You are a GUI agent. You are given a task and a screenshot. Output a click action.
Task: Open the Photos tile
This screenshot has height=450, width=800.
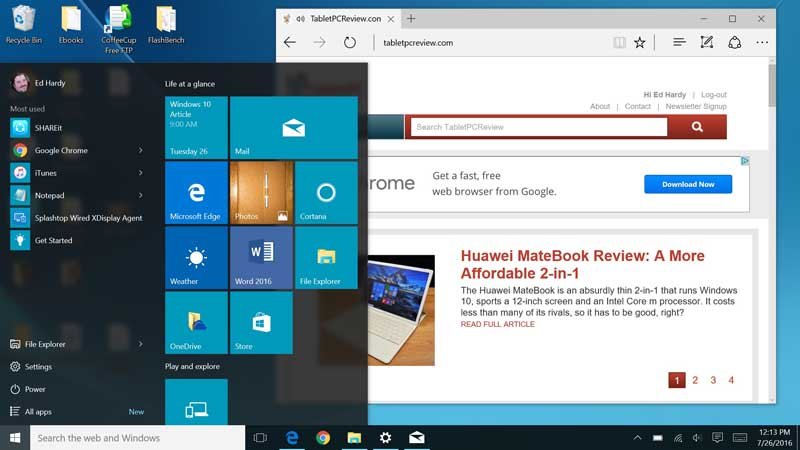click(261, 193)
